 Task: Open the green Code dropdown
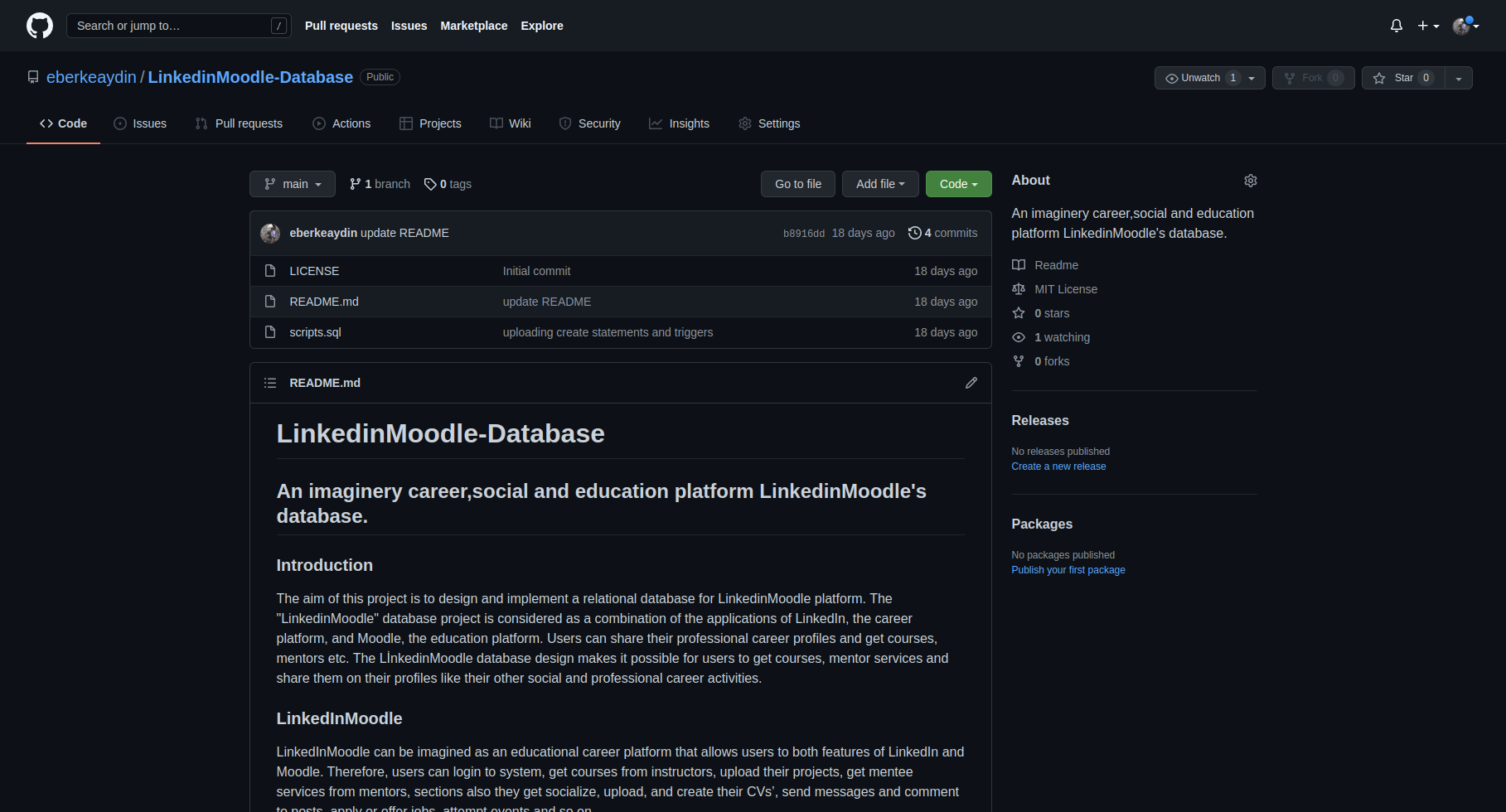point(959,184)
